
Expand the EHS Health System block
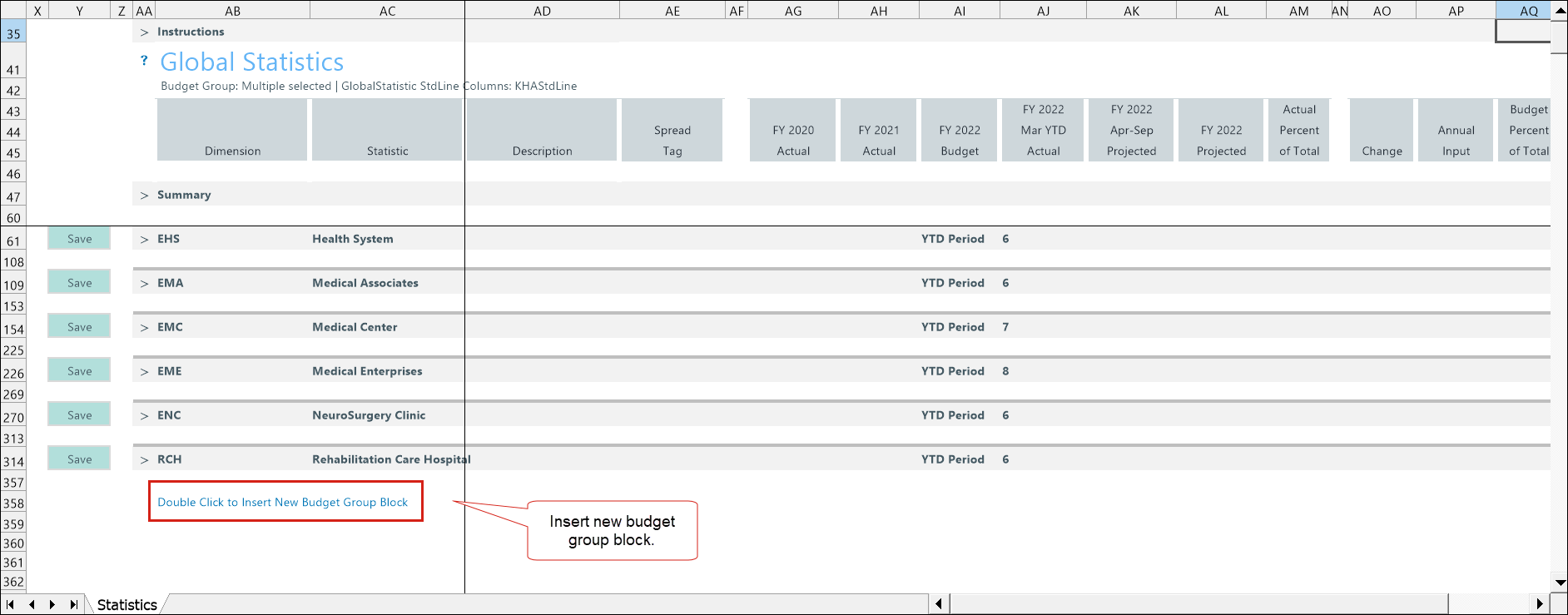[144, 240]
